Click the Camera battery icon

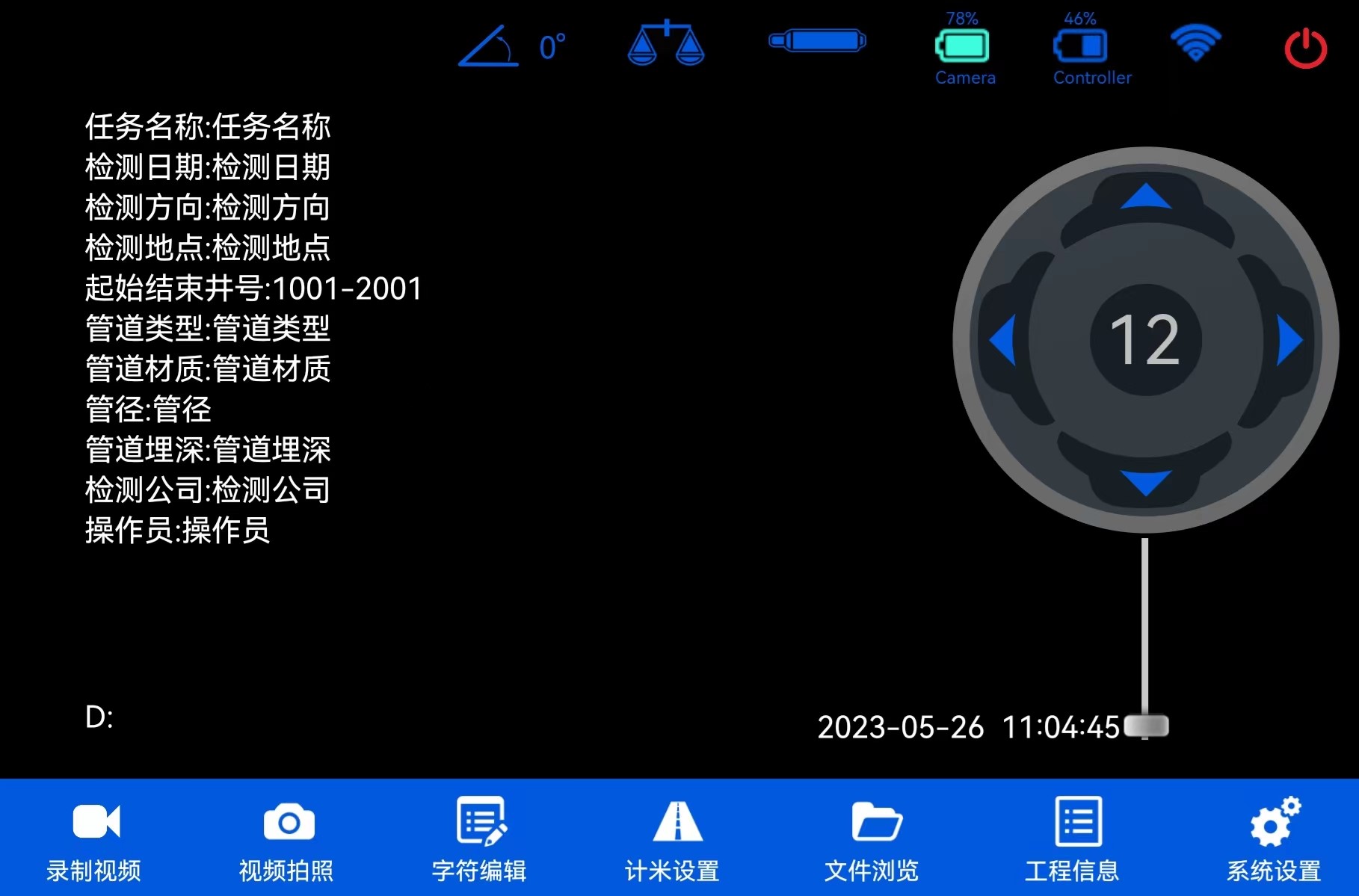[962, 46]
